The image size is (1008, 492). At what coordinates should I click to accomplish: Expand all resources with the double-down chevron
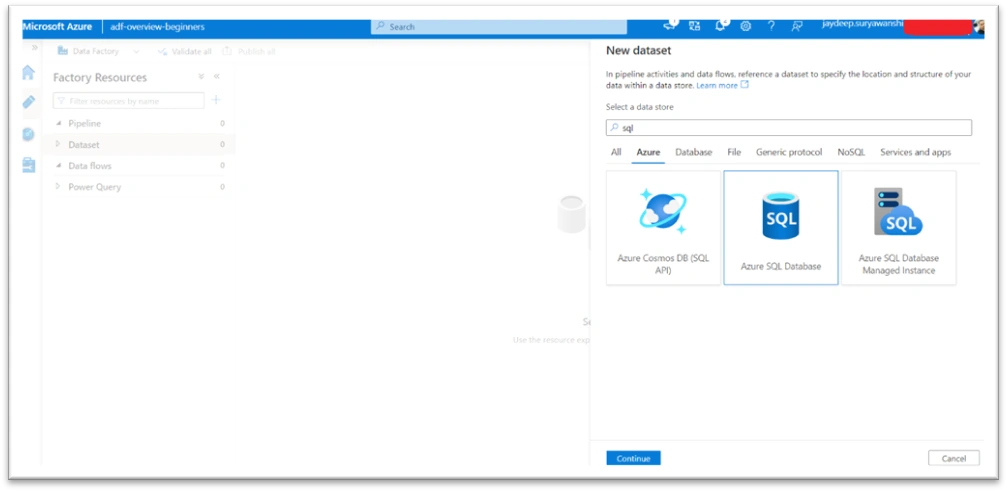[201, 77]
